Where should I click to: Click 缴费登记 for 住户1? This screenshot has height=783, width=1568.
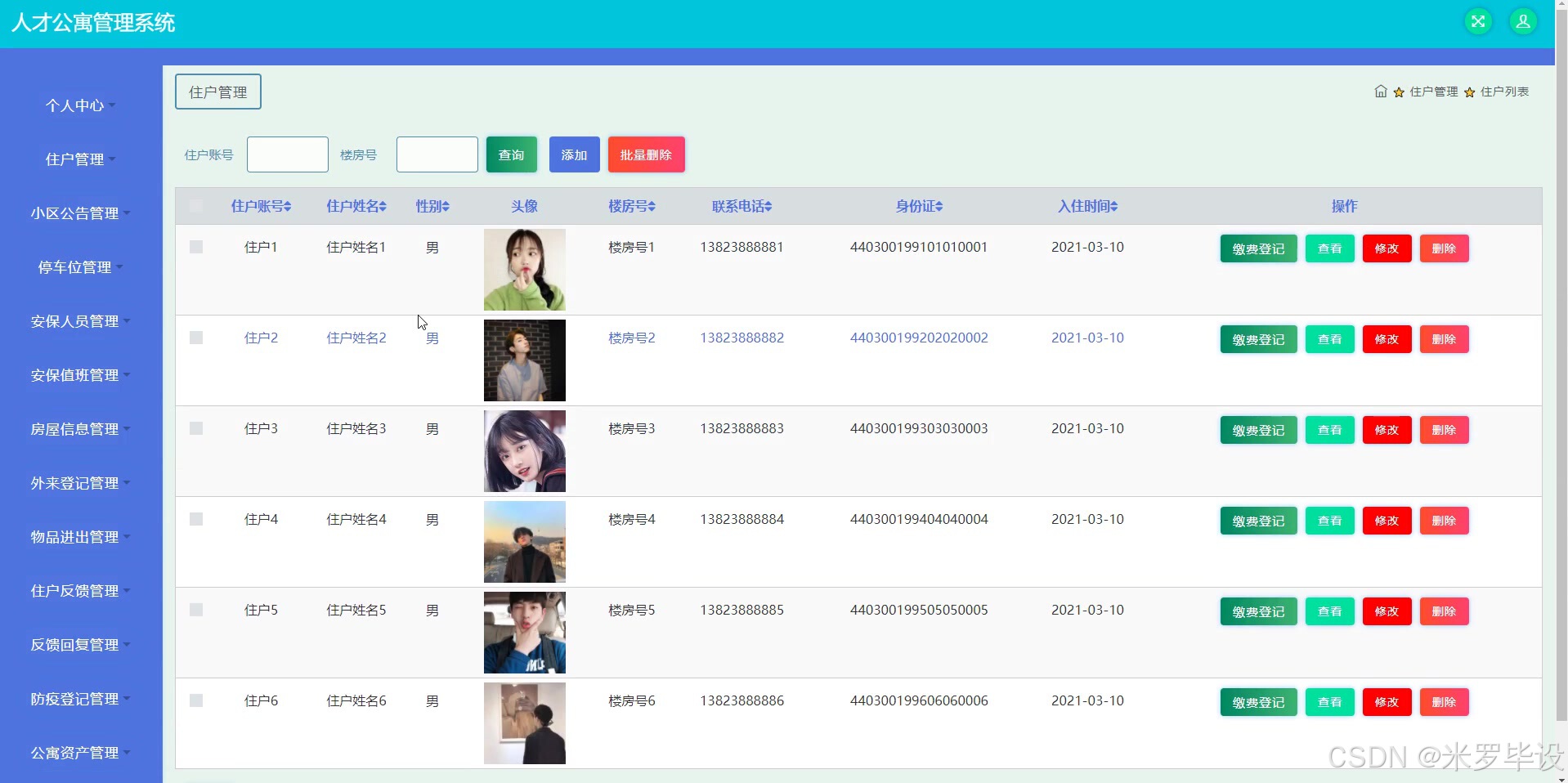1259,248
